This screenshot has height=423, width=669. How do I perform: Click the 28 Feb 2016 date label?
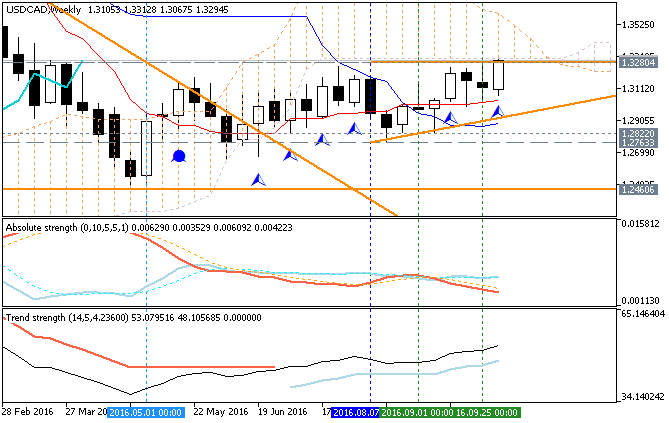(28, 412)
